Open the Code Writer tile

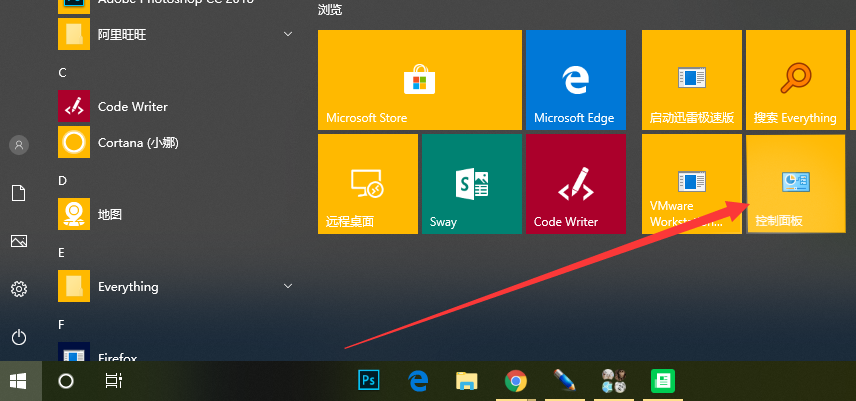(576, 184)
